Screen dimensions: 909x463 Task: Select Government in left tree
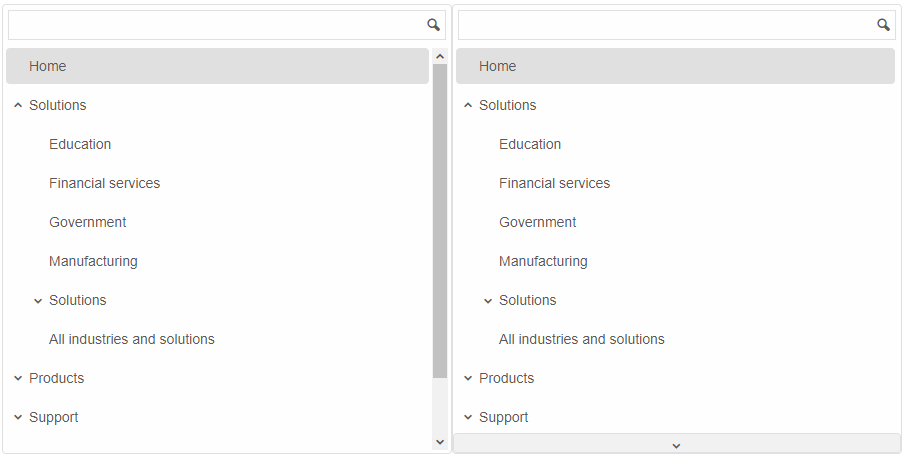pos(88,222)
